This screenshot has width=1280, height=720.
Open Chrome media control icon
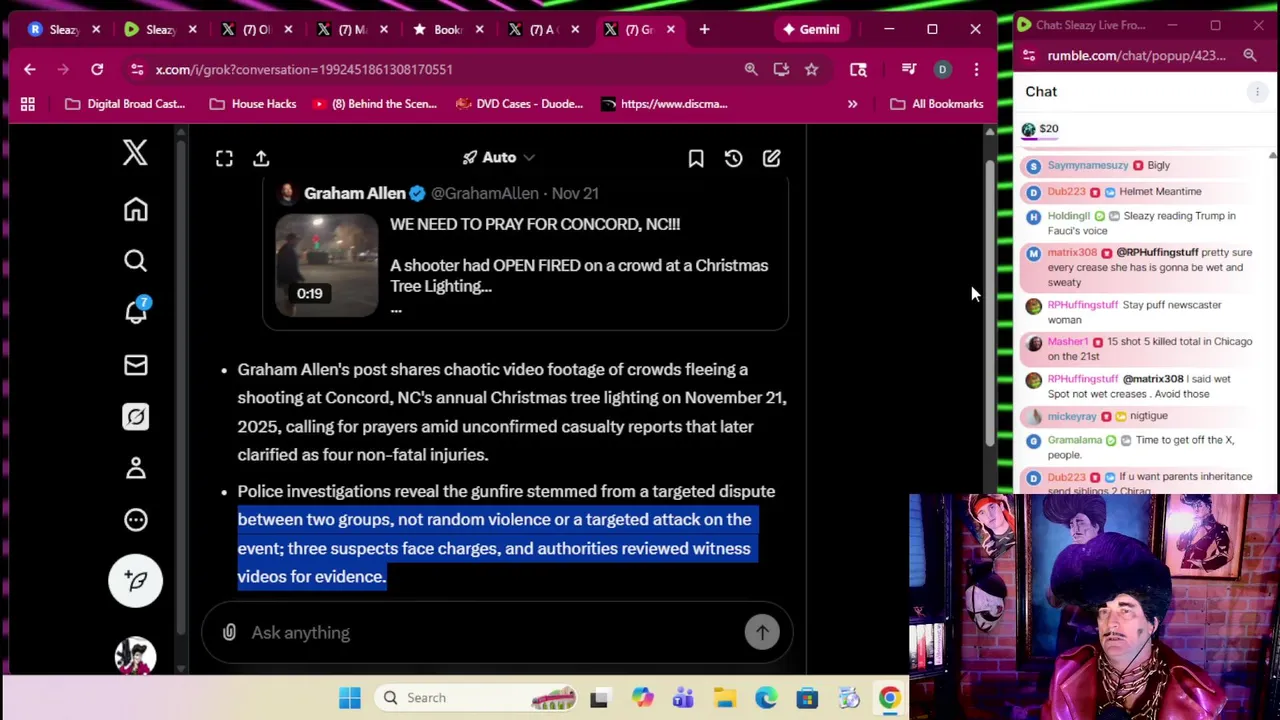[908, 69]
